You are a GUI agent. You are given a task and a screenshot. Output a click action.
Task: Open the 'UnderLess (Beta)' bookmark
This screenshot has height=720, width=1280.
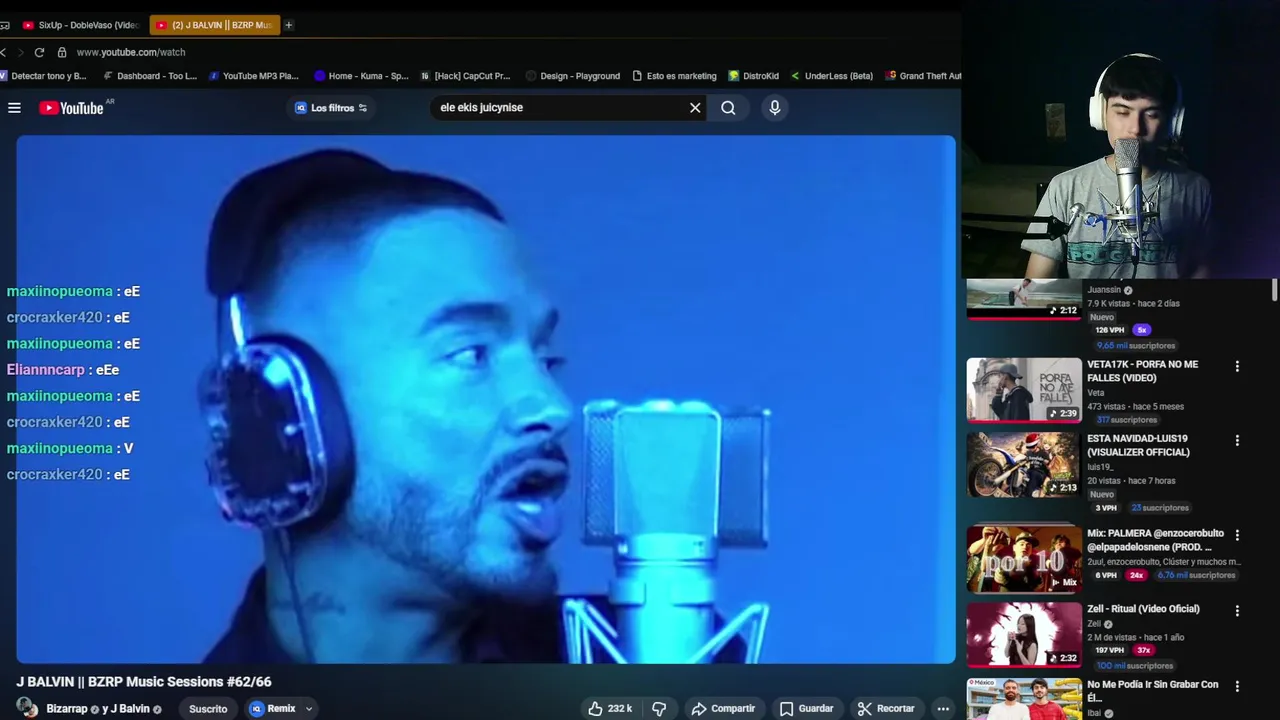pyautogui.click(x=832, y=76)
